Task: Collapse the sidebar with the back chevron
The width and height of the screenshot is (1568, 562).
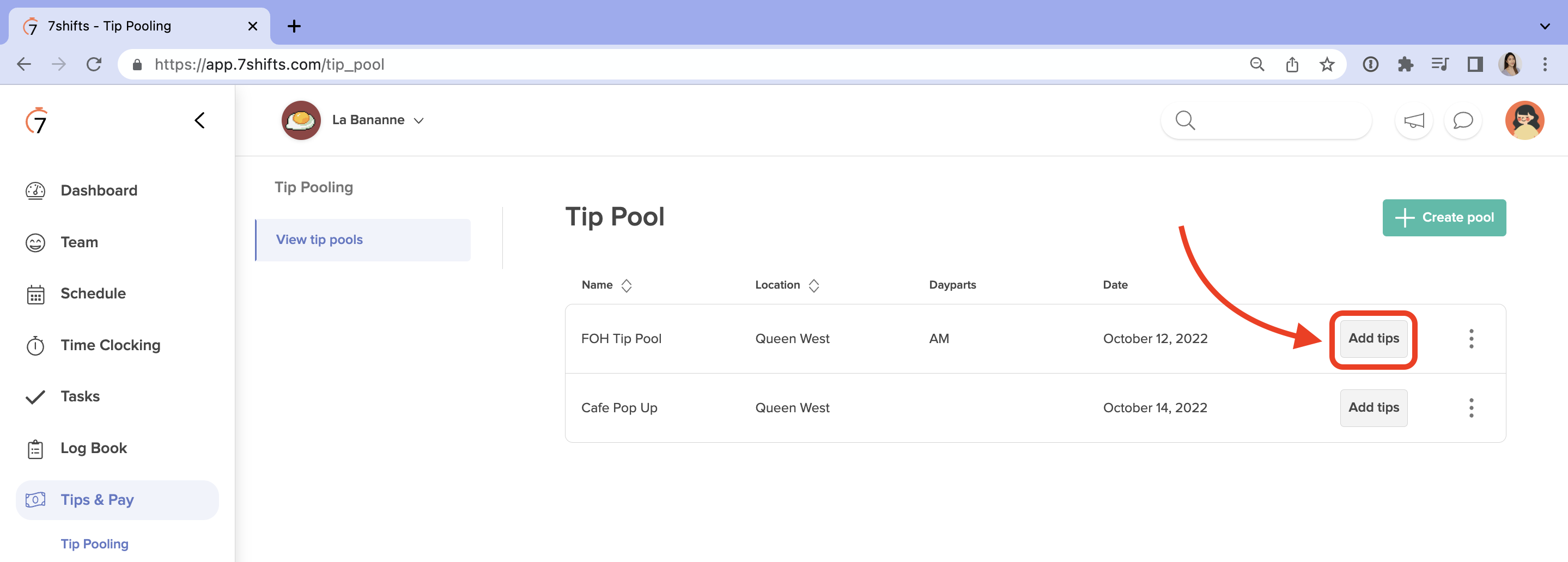Action: point(199,120)
